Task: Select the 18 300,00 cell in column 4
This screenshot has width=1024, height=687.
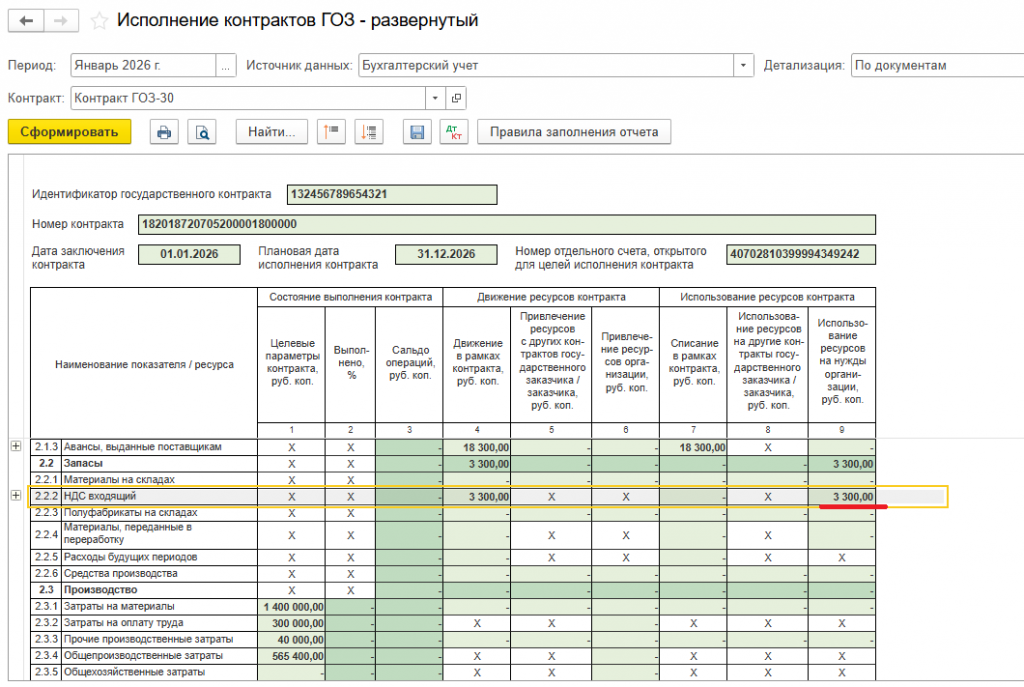Action: point(477,447)
